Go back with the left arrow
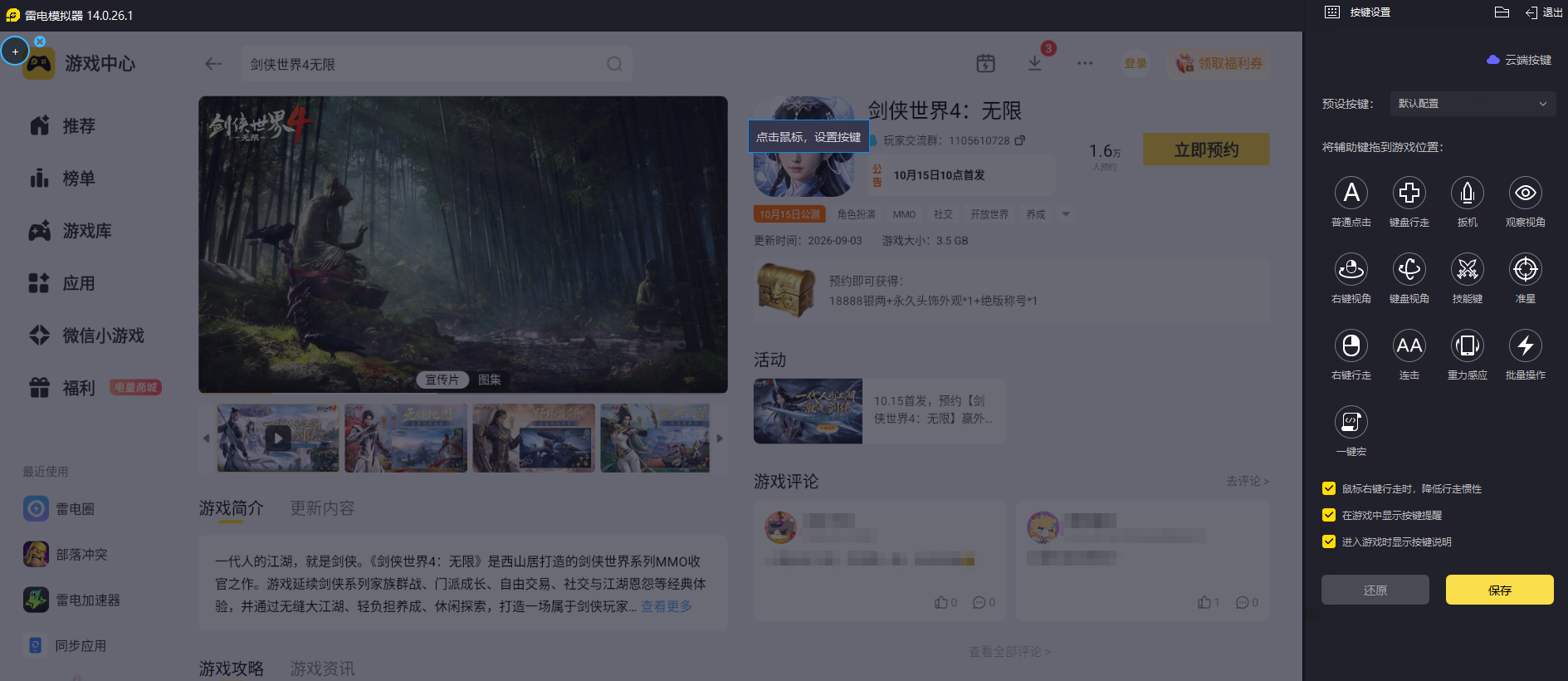 [213, 64]
